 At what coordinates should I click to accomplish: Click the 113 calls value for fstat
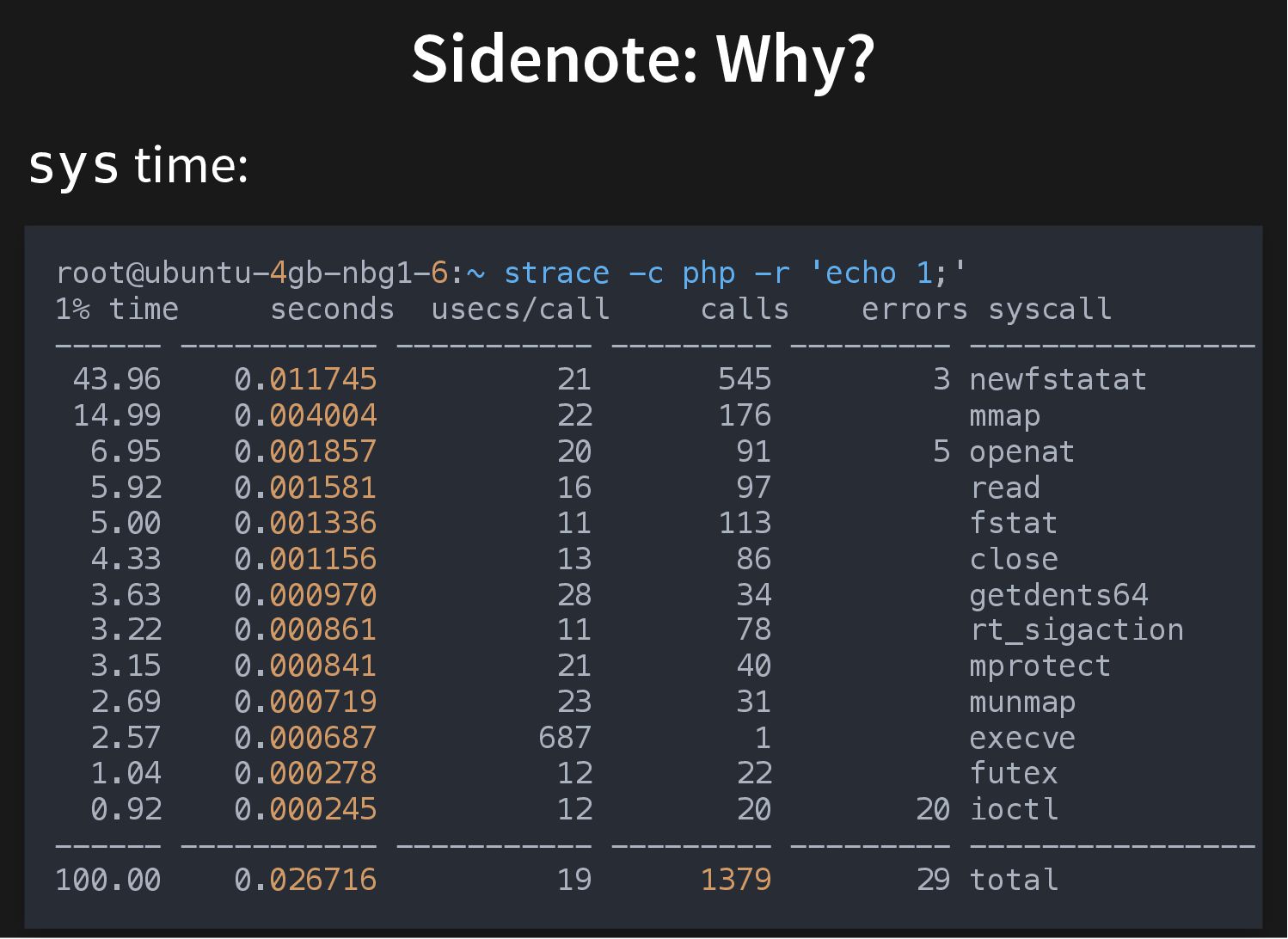[x=745, y=524]
